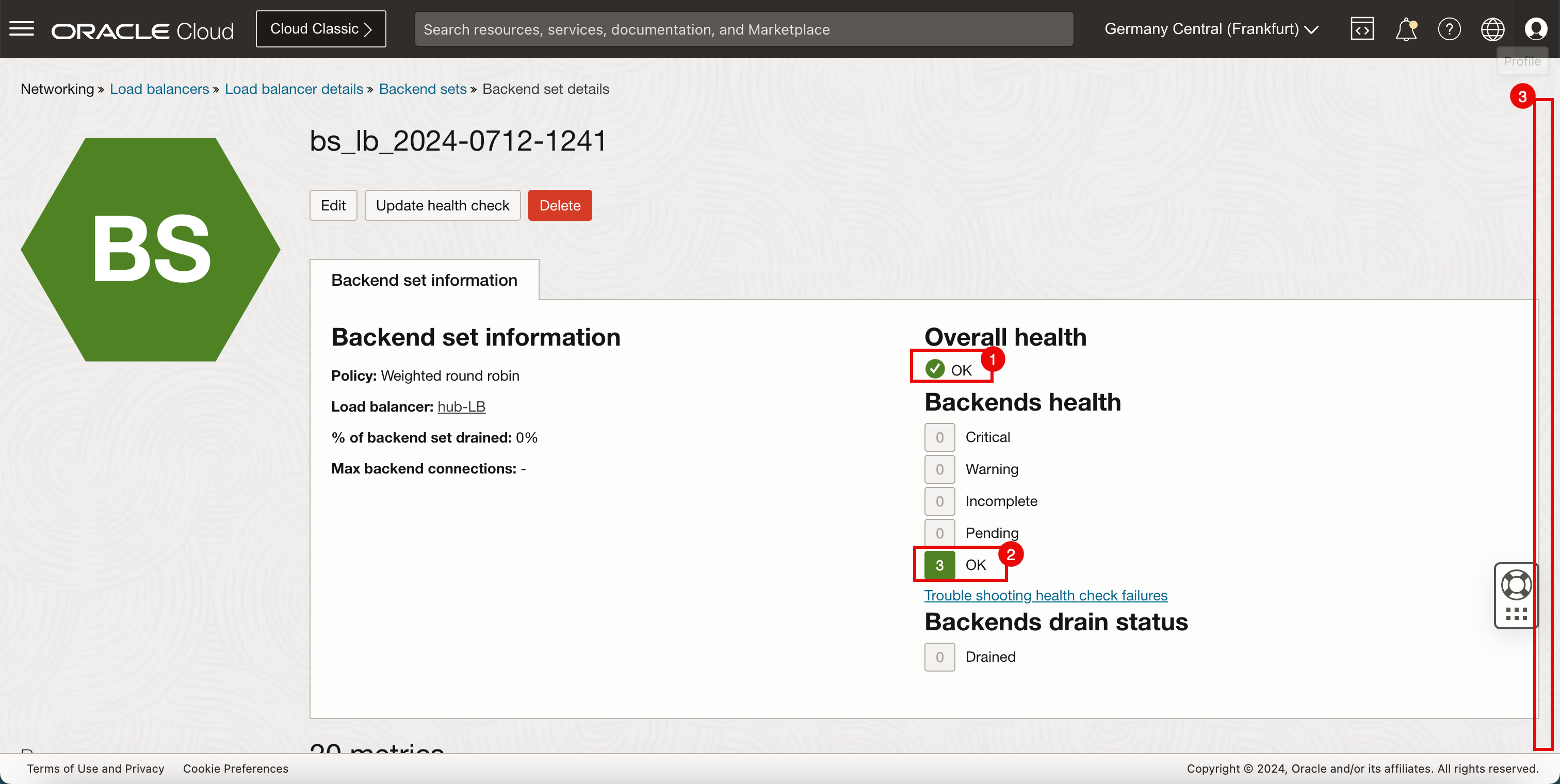Click the BS backend set hexagon icon
1560x784 pixels.
click(x=151, y=250)
